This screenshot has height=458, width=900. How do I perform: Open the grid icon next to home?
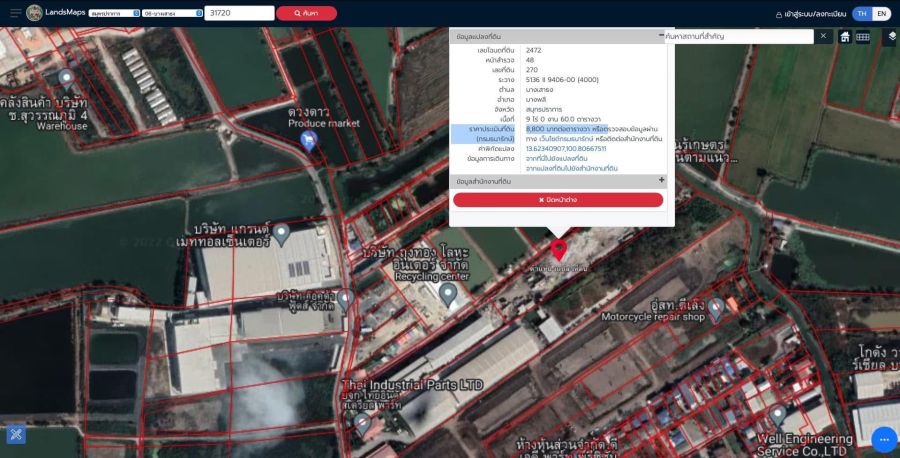(863, 37)
